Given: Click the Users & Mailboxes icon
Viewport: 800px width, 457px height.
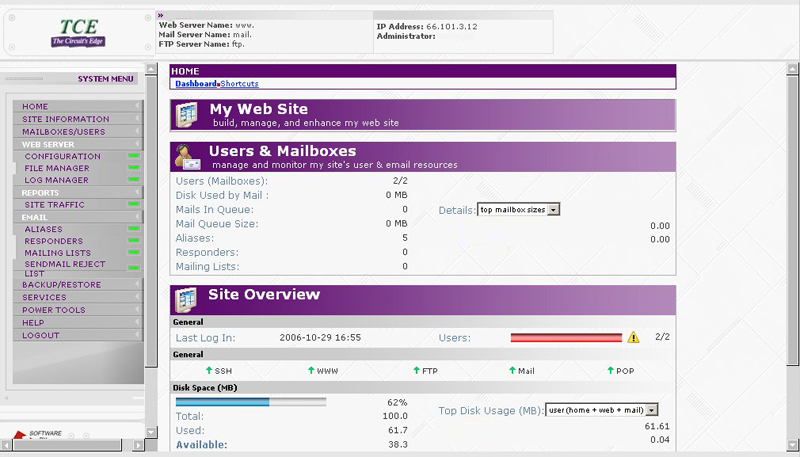Looking at the screenshot, I should pos(186,157).
